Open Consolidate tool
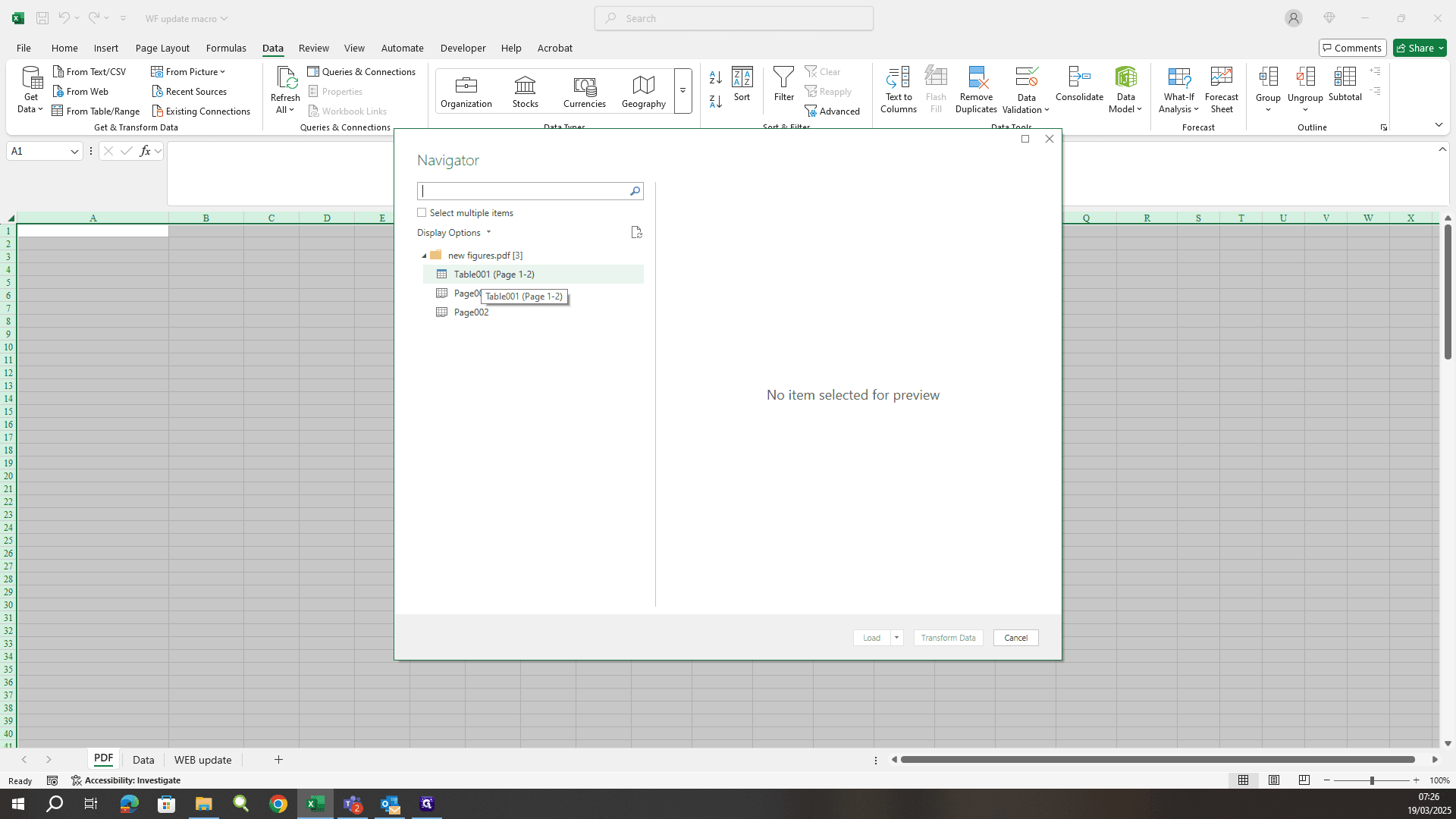The image size is (1456, 819). (x=1079, y=84)
